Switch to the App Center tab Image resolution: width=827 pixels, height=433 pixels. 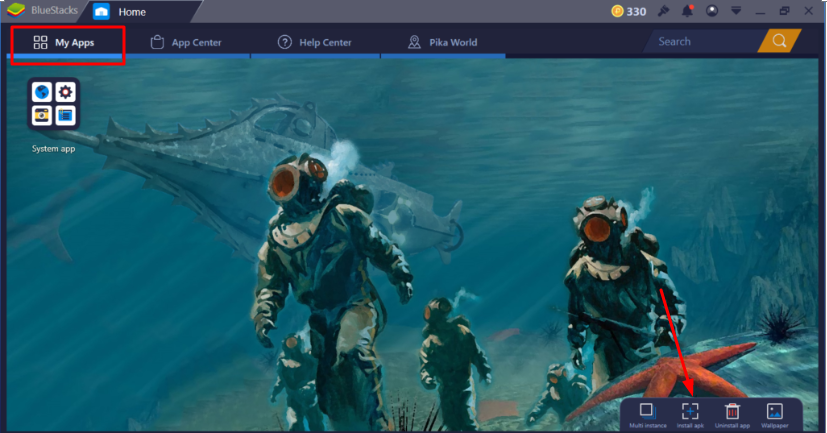(186, 42)
